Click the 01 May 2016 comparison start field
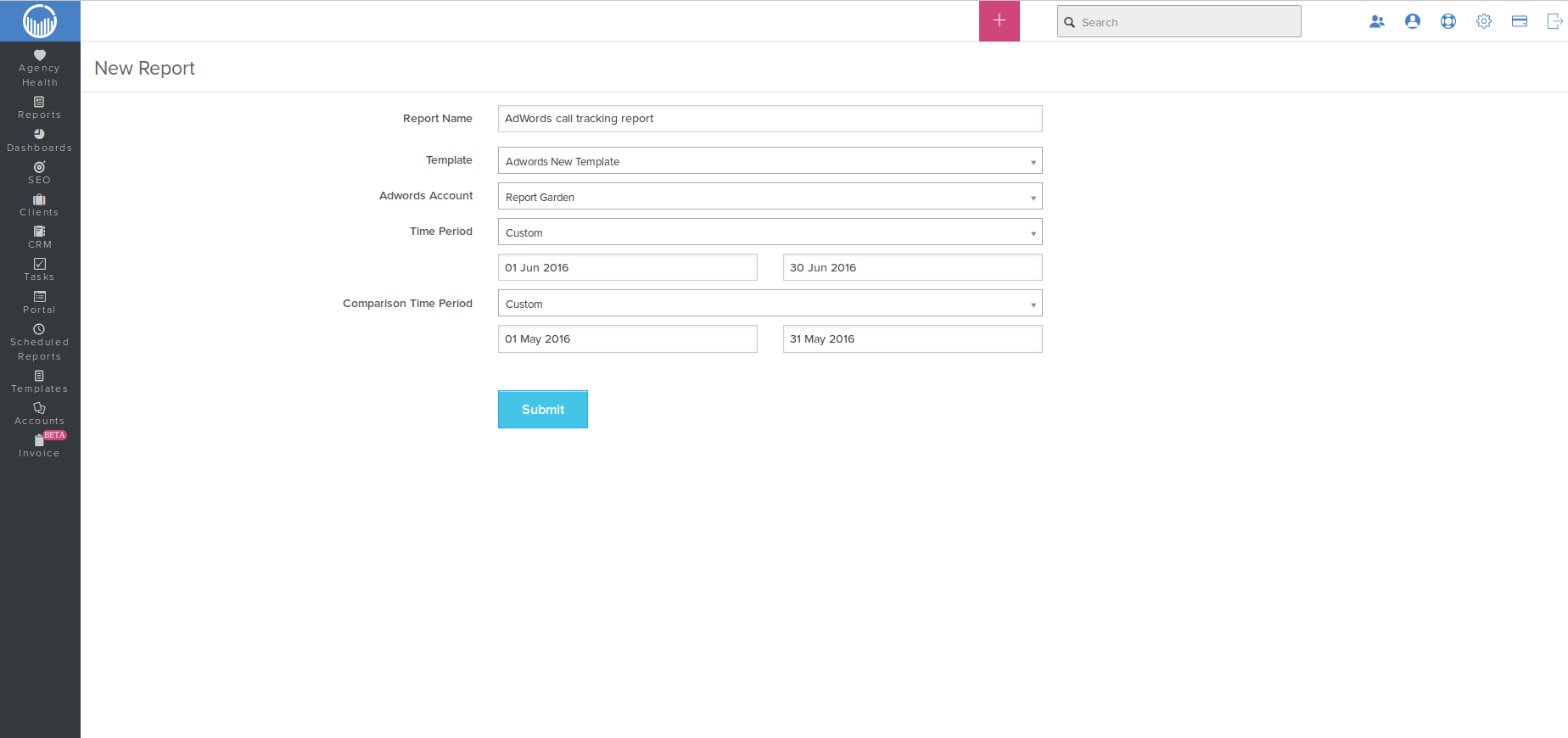1568x738 pixels. pyautogui.click(x=628, y=338)
